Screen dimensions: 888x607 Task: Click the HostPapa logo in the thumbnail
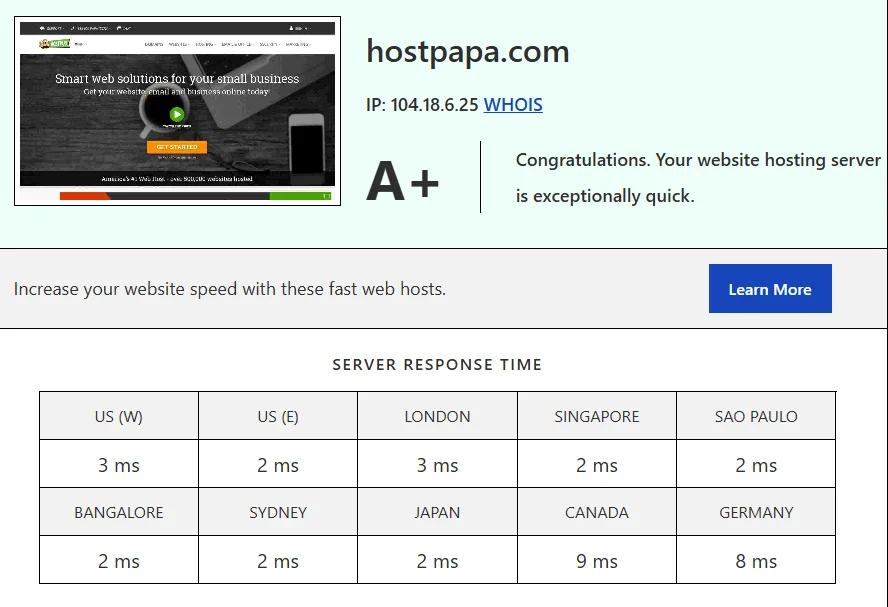coord(54,44)
